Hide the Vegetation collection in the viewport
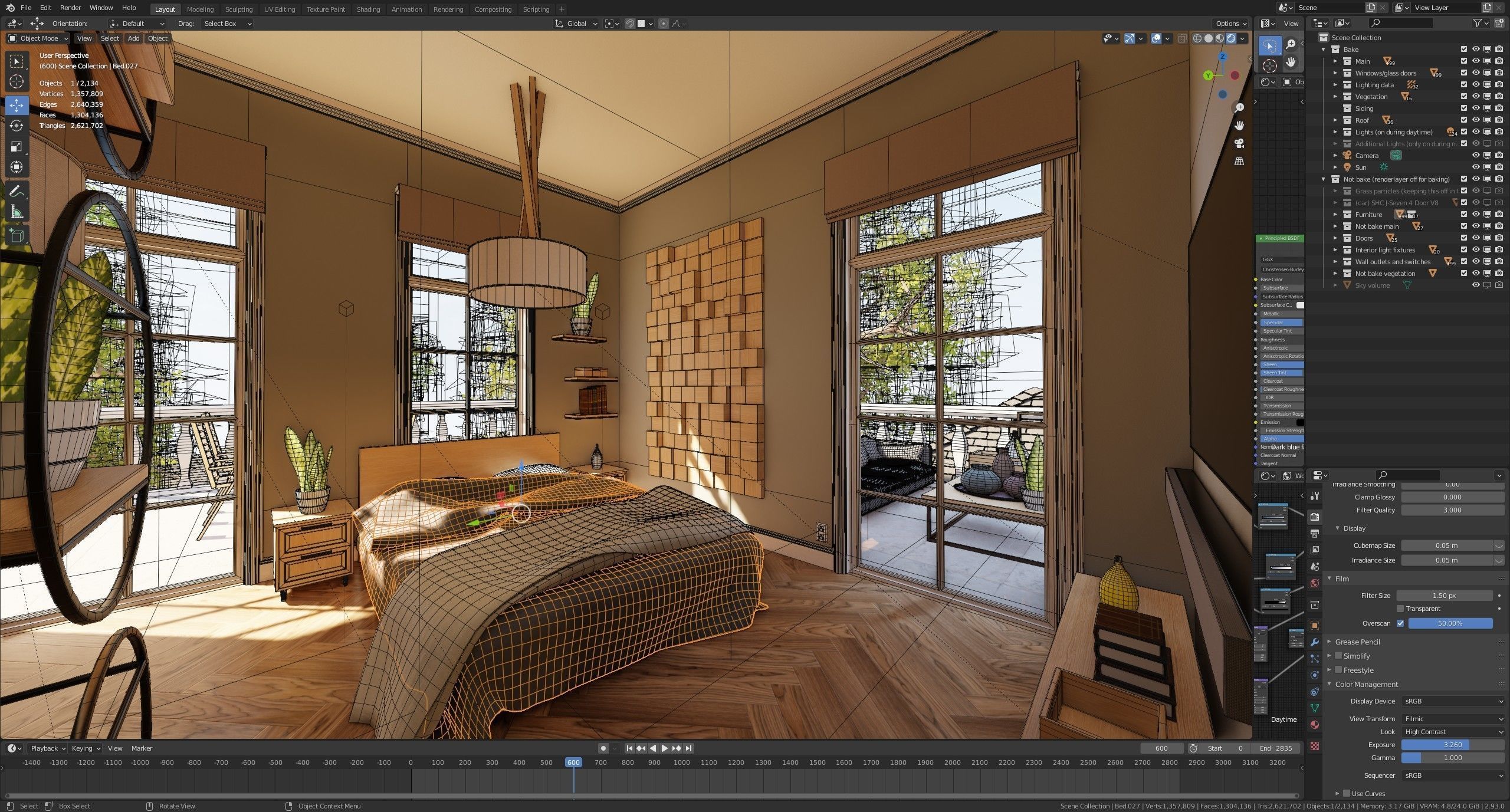 (1476, 97)
